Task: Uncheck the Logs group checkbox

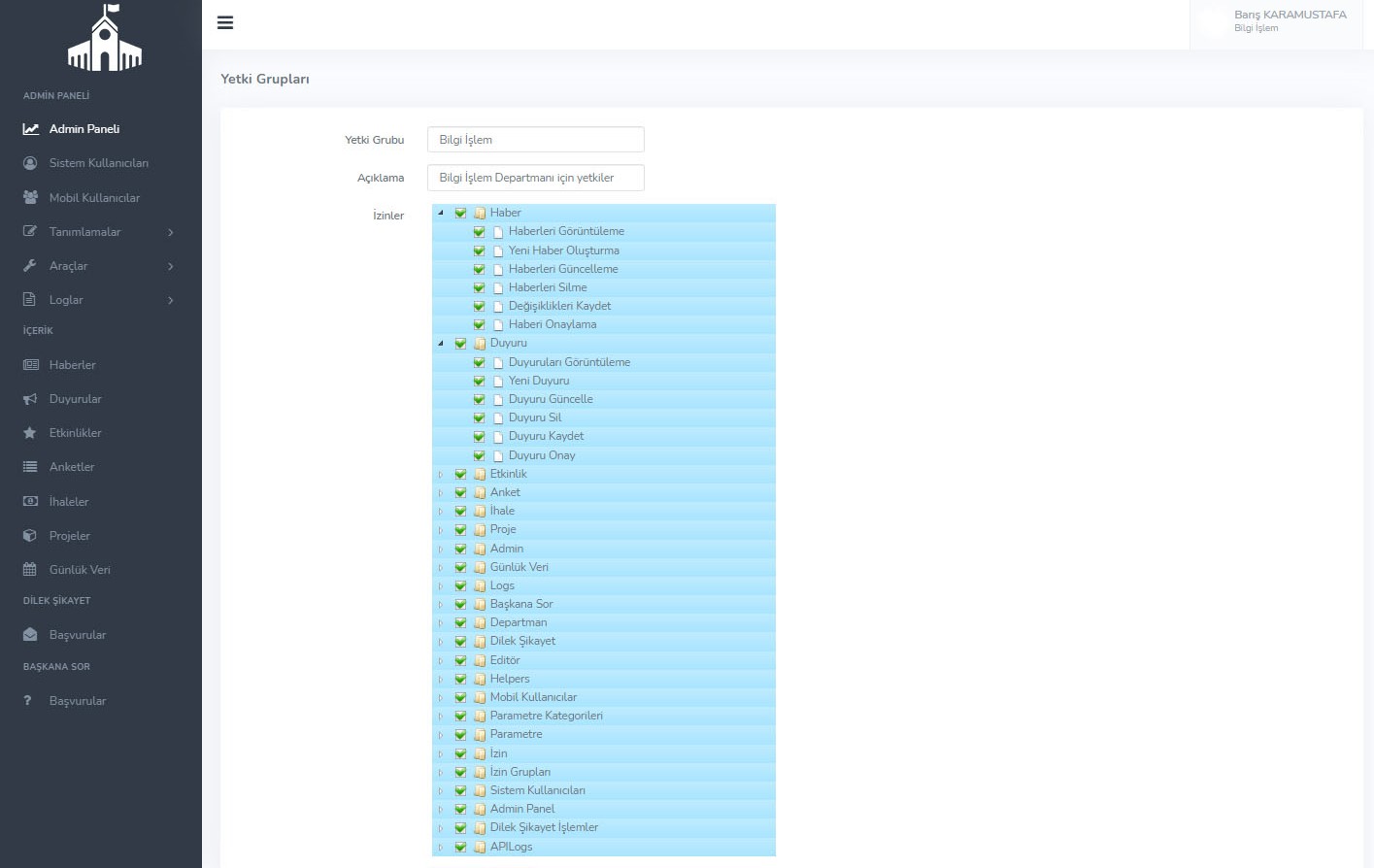Action: pyautogui.click(x=460, y=585)
